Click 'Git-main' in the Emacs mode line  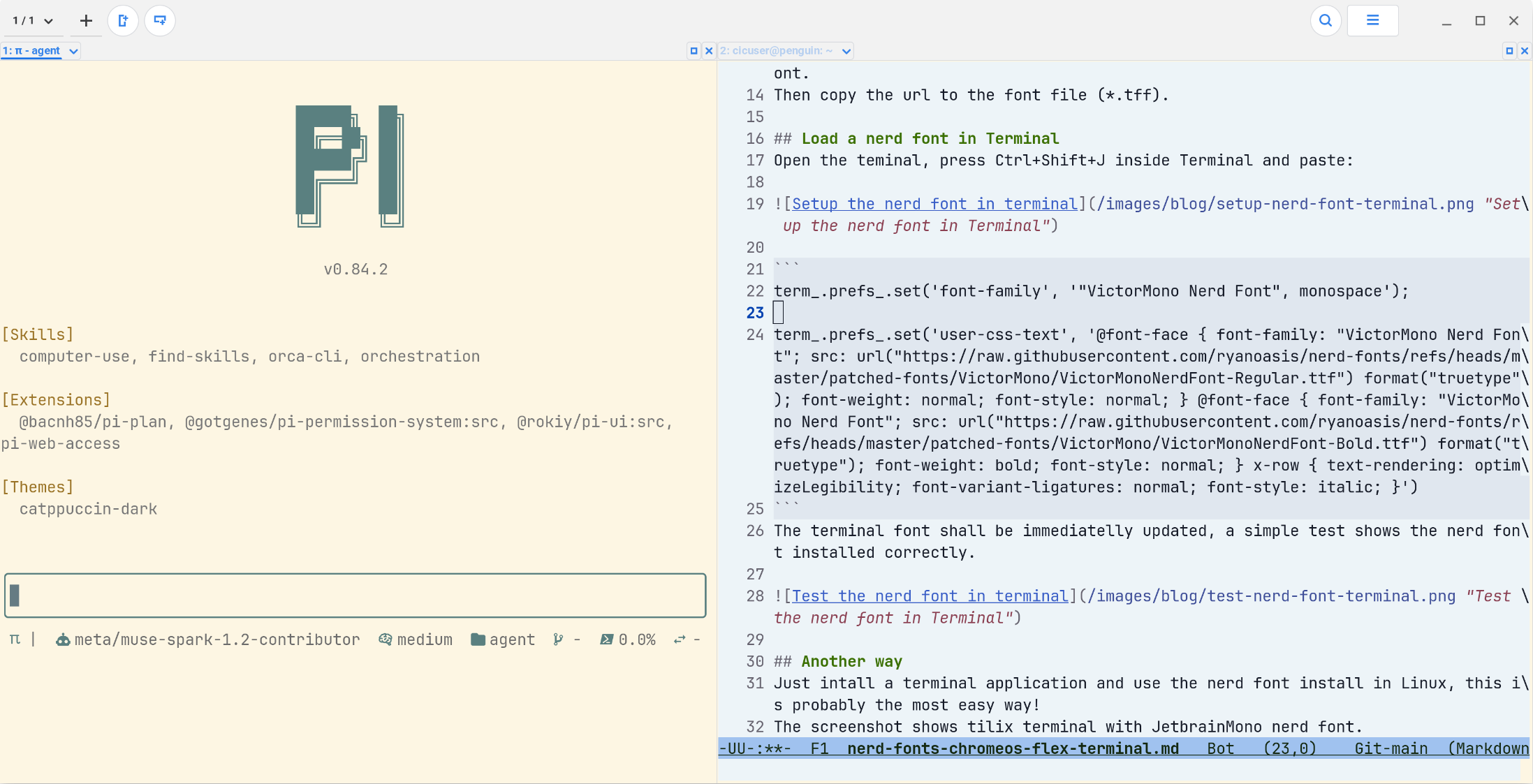(x=1391, y=748)
